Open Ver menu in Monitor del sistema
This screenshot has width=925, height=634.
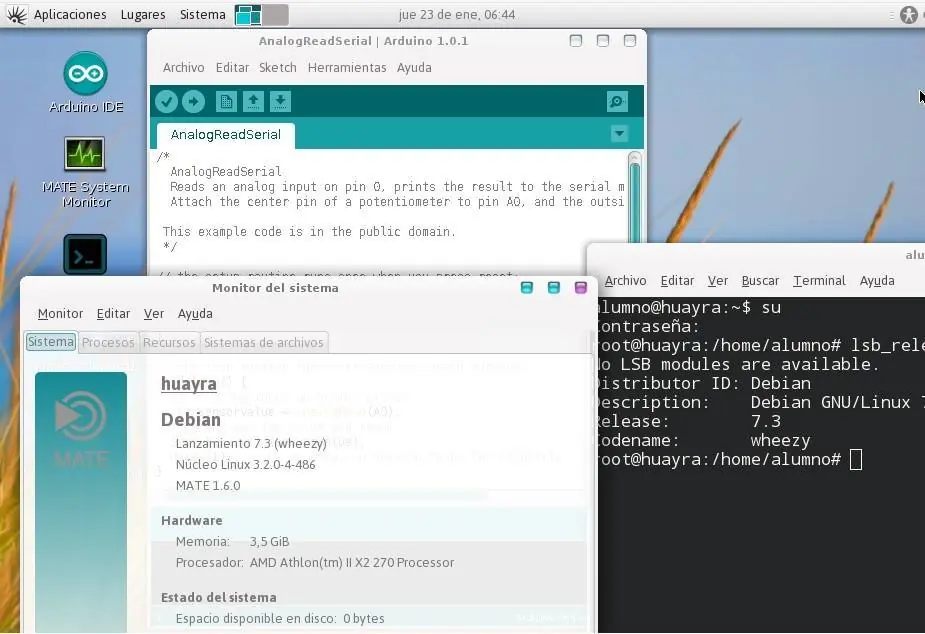(153, 314)
